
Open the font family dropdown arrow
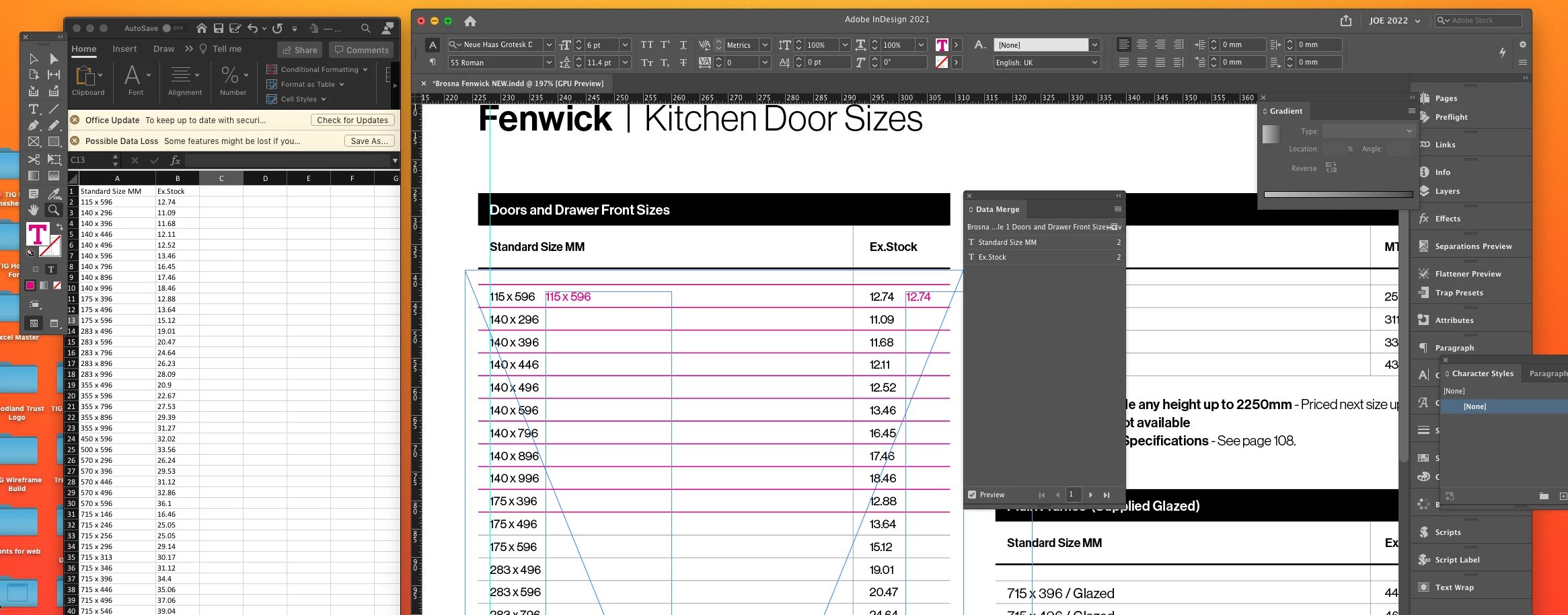click(549, 45)
